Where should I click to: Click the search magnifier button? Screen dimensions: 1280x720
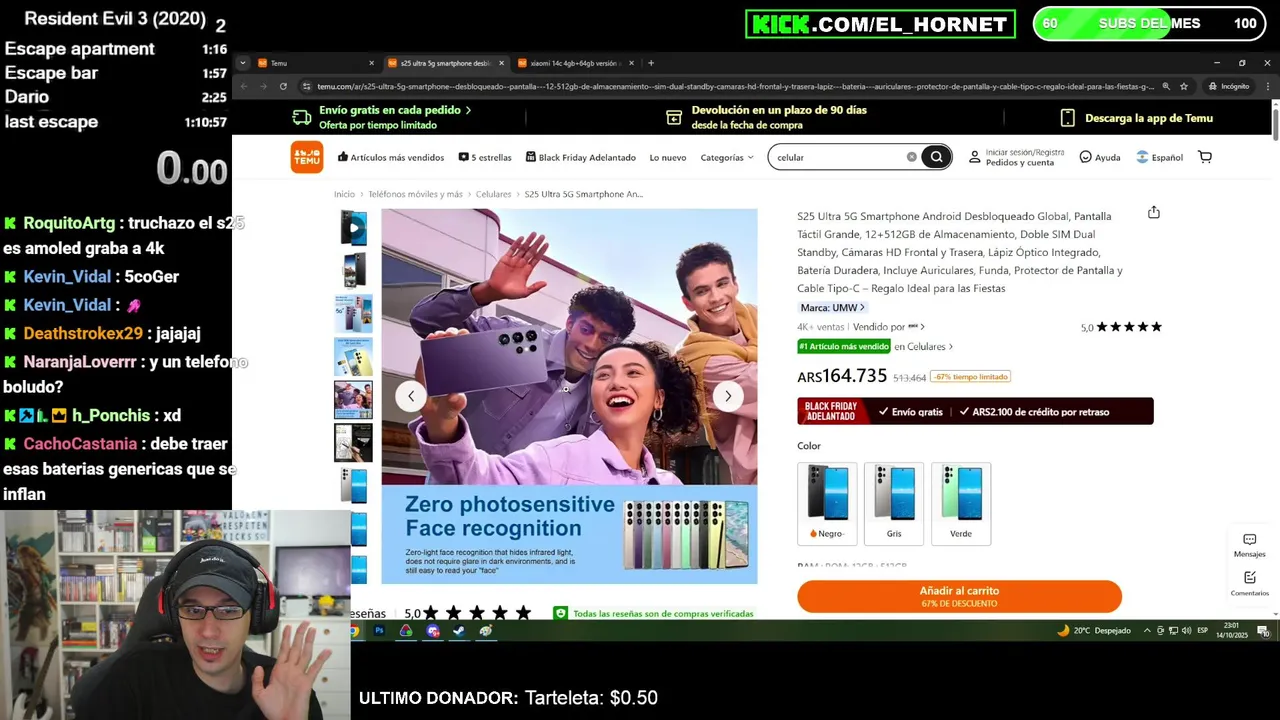(936, 157)
